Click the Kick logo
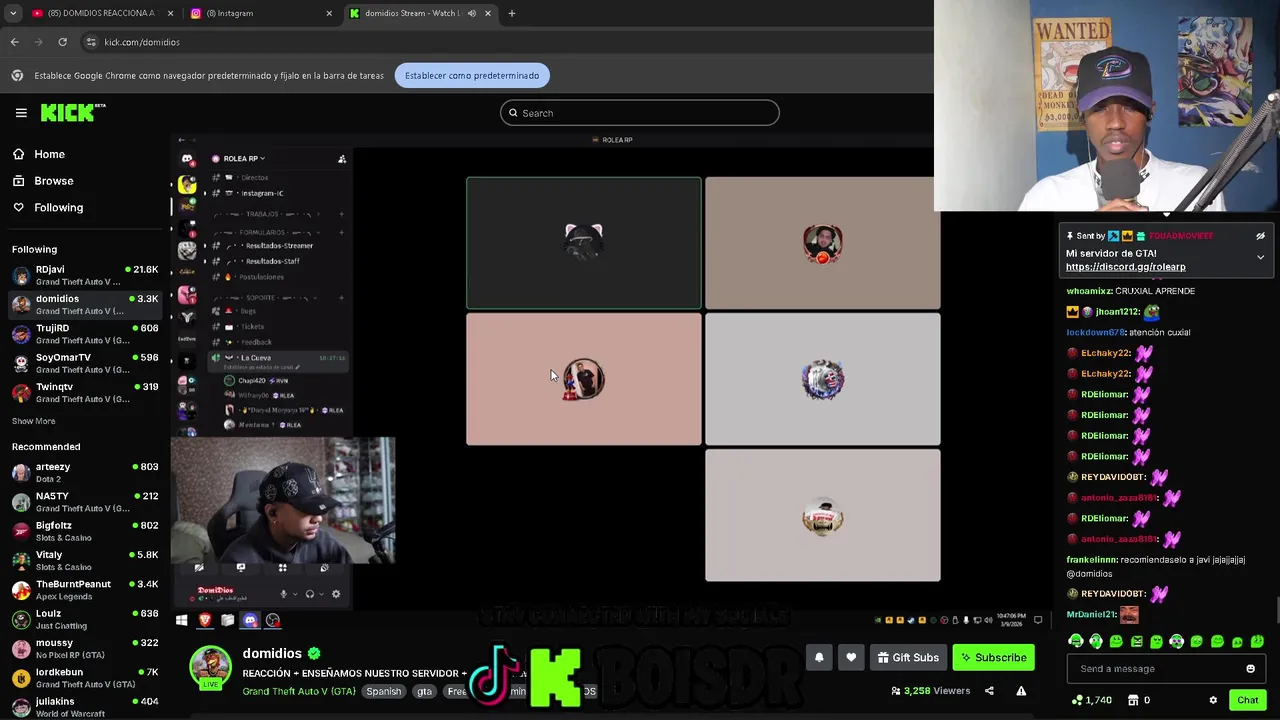 click(73, 112)
